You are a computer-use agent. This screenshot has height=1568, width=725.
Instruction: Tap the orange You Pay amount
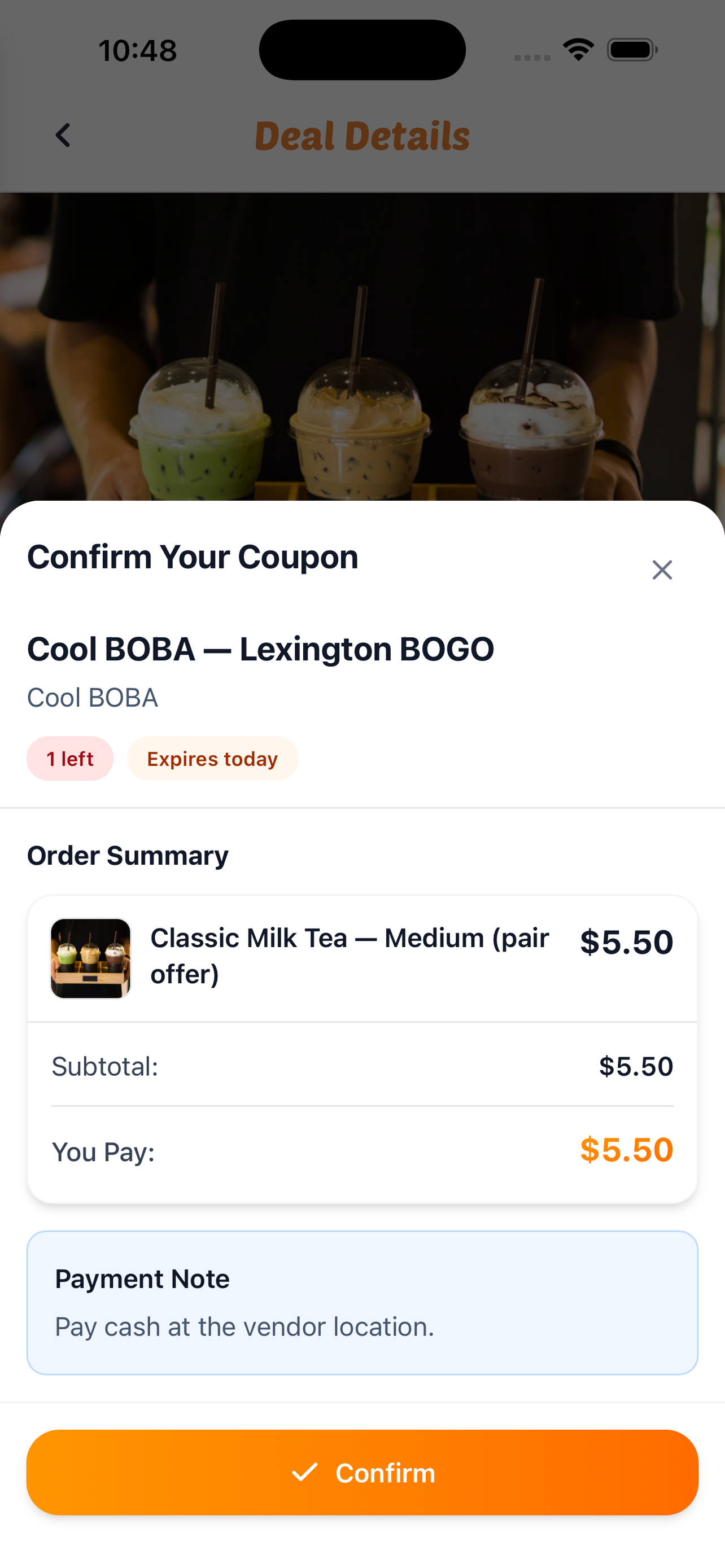626,1149
